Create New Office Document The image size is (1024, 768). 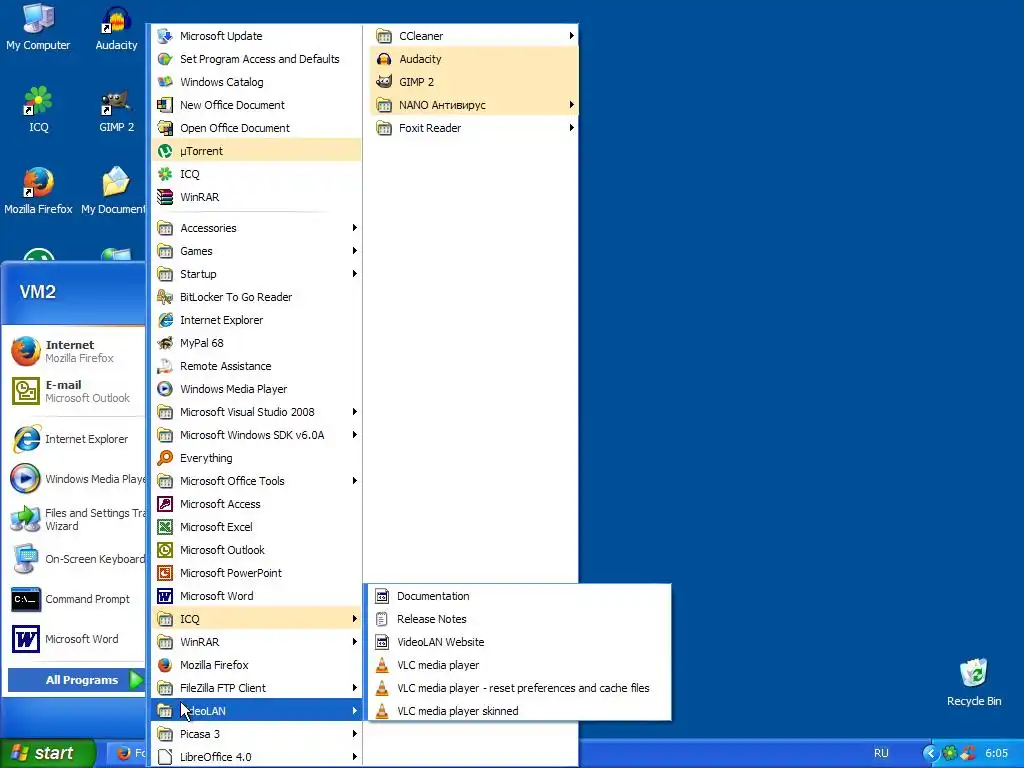click(x=256, y=104)
